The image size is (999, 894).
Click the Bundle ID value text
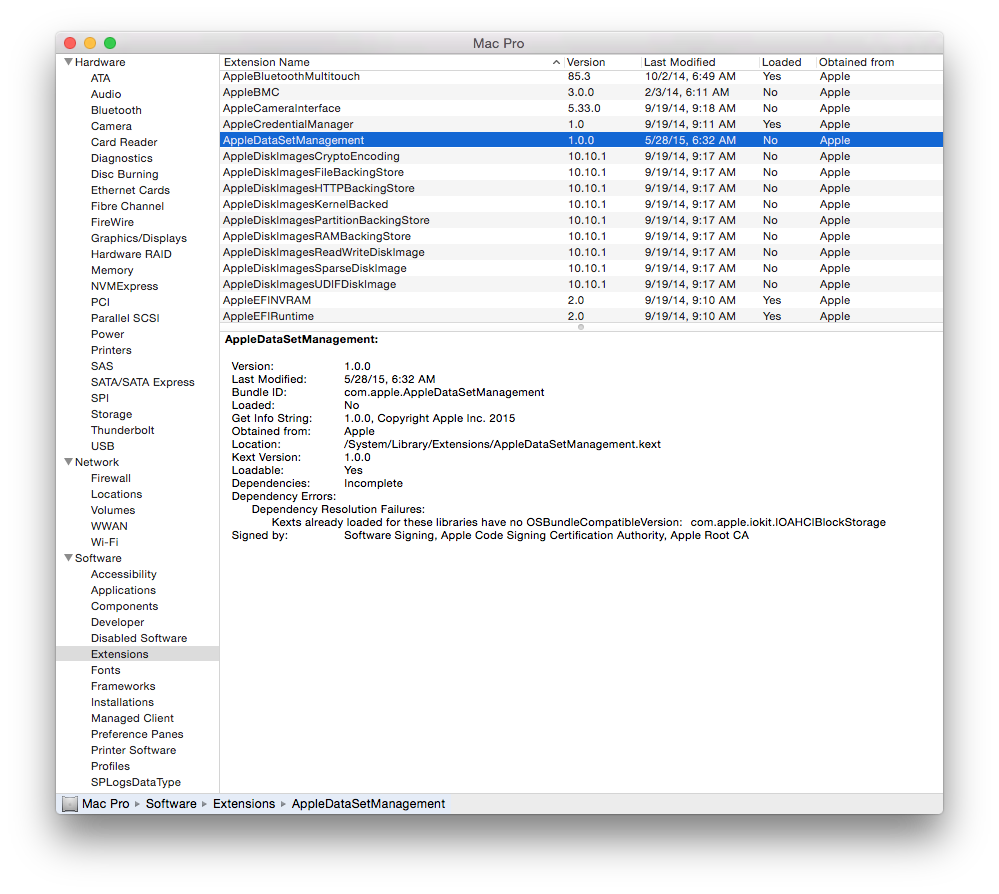click(444, 392)
